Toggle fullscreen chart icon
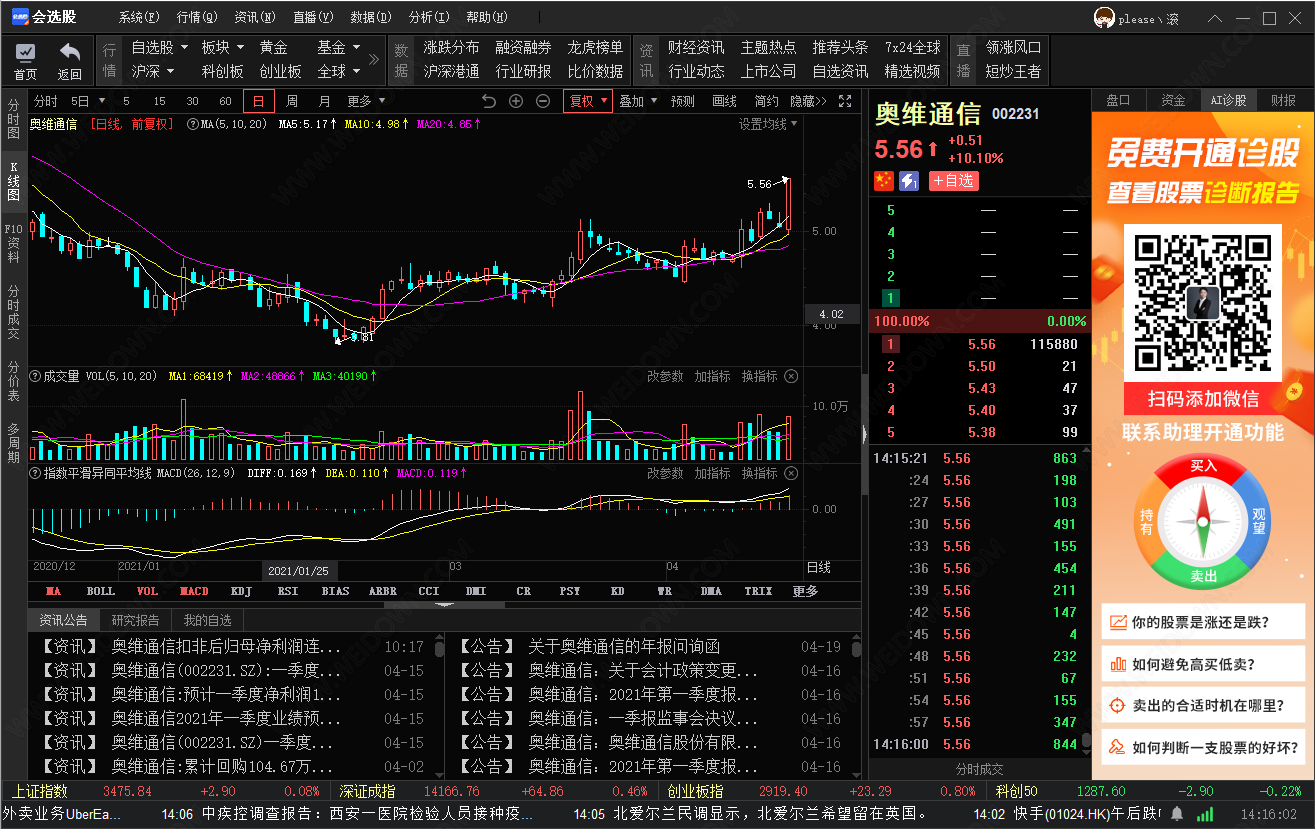The image size is (1315, 829). (x=845, y=101)
